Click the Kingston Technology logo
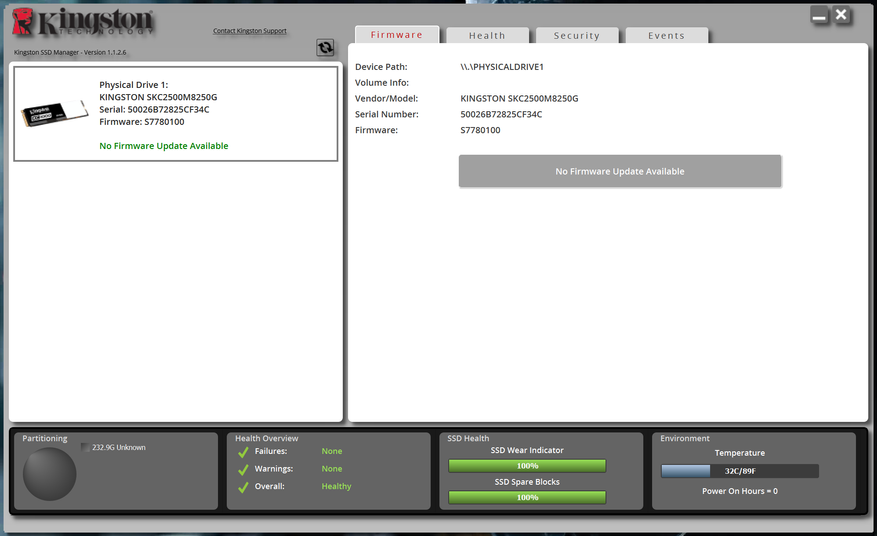Screen dimensions: 877x536 click(x=83, y=27)
